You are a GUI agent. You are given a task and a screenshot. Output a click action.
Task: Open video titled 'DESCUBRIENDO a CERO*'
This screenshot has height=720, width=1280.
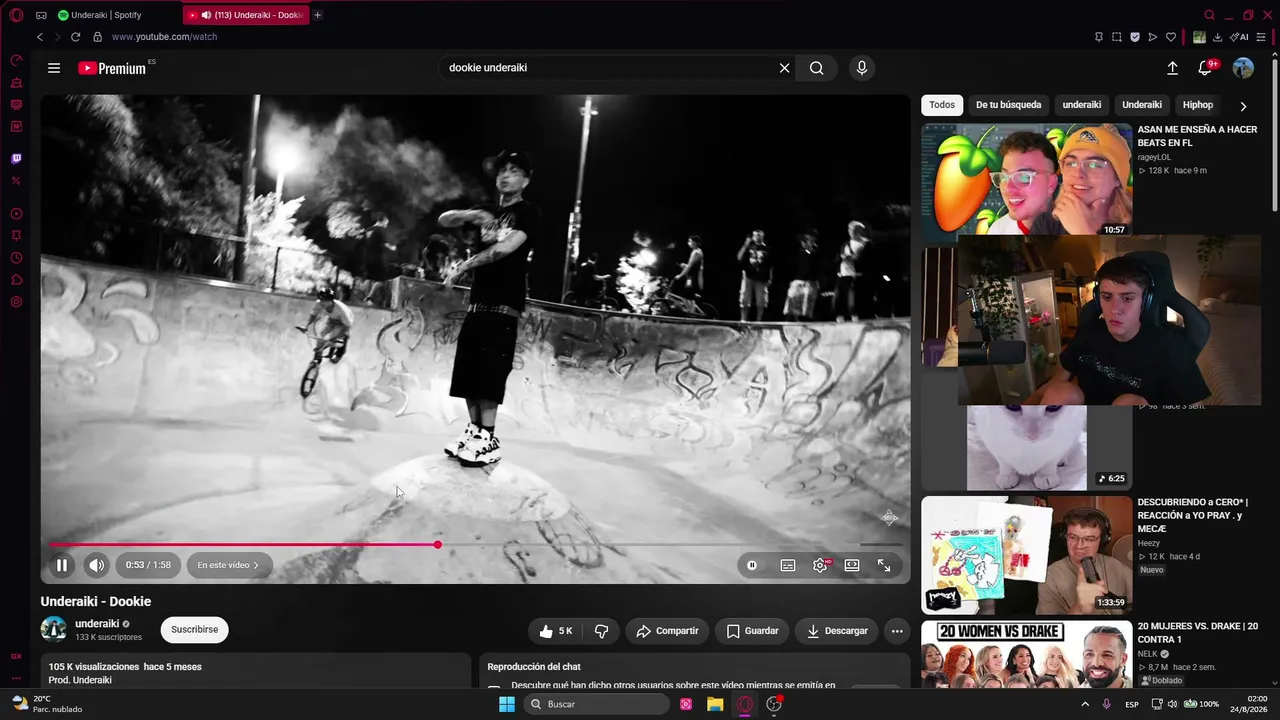click(x=1193, y=515)
